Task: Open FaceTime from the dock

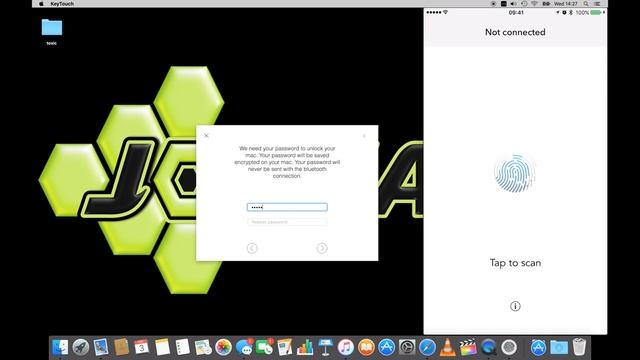Action: click(264, 347)
